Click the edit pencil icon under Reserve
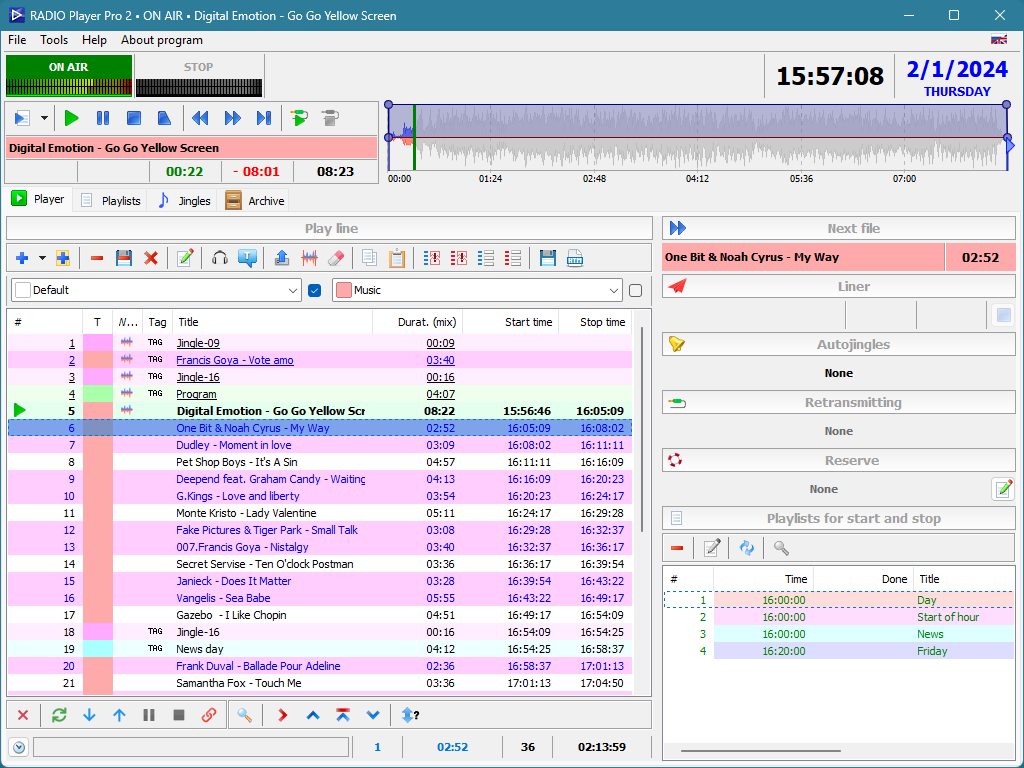The image size is (1024, 768). [1003, 489]
